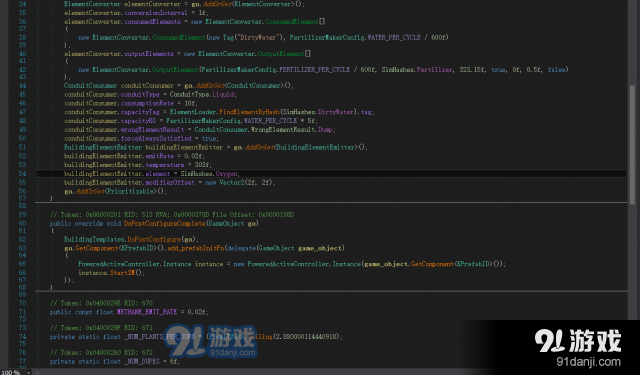
Task: Click the vertical scrollbar thumb of the code editor
Action: (x=633, y=146)
